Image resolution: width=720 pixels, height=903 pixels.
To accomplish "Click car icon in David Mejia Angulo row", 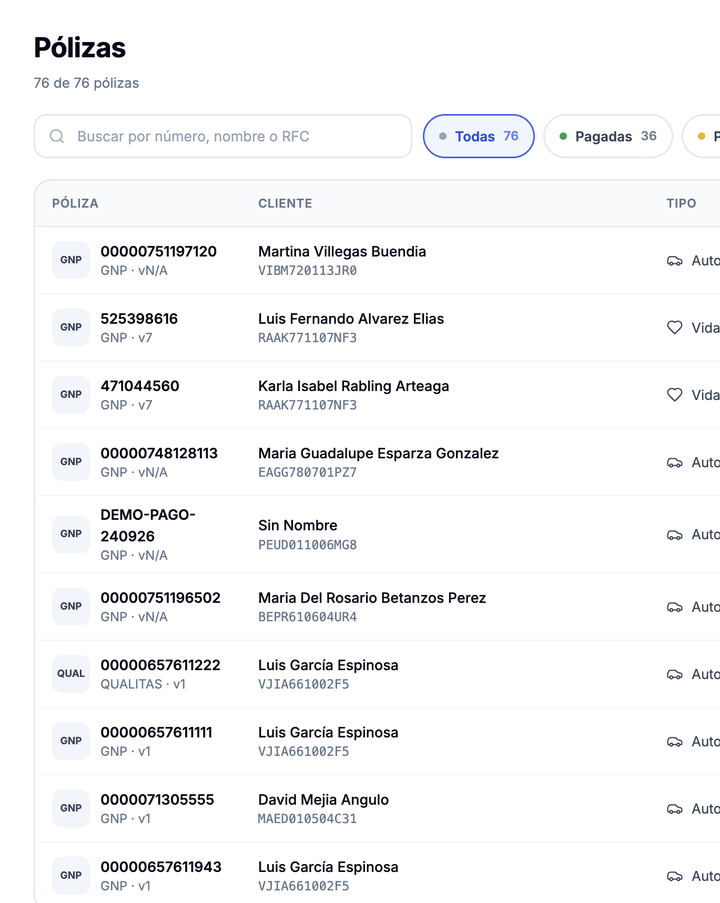I will [x=674, y=809].
